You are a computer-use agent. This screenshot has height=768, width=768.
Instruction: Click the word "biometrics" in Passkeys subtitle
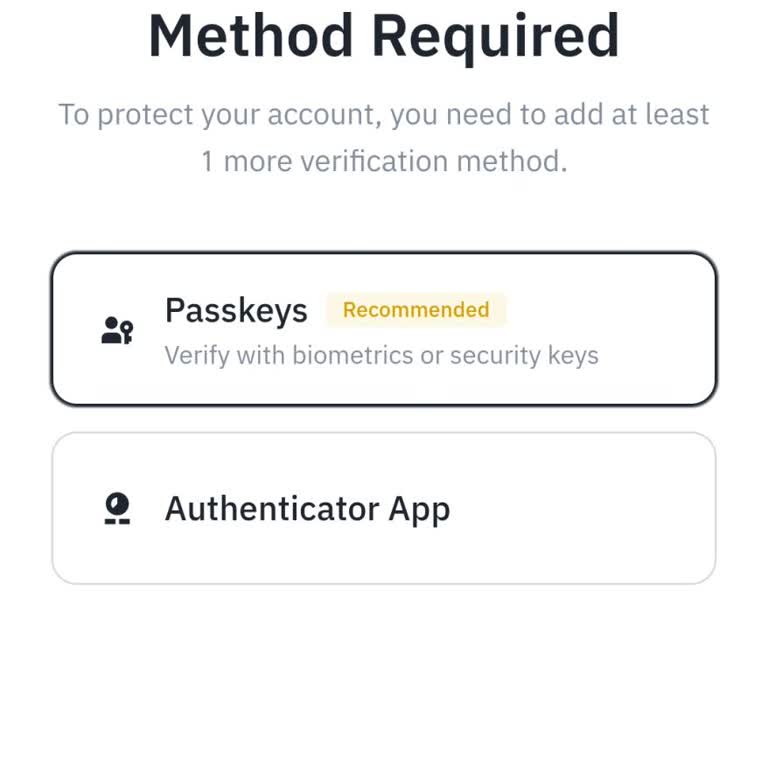pos(353,355)
